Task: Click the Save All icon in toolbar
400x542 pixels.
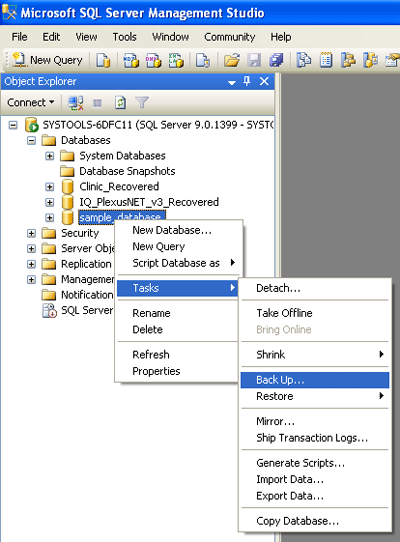Action: pyautogui.click(x=276, y=60)
